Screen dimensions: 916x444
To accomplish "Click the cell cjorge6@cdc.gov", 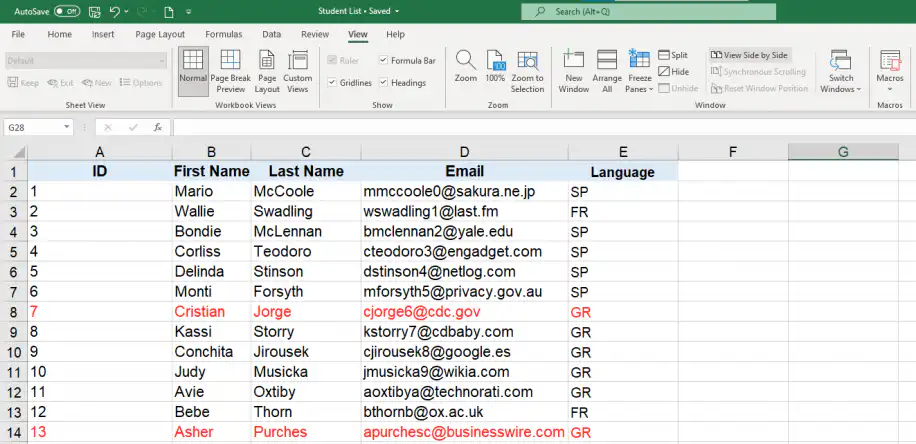I will (464, 312).
